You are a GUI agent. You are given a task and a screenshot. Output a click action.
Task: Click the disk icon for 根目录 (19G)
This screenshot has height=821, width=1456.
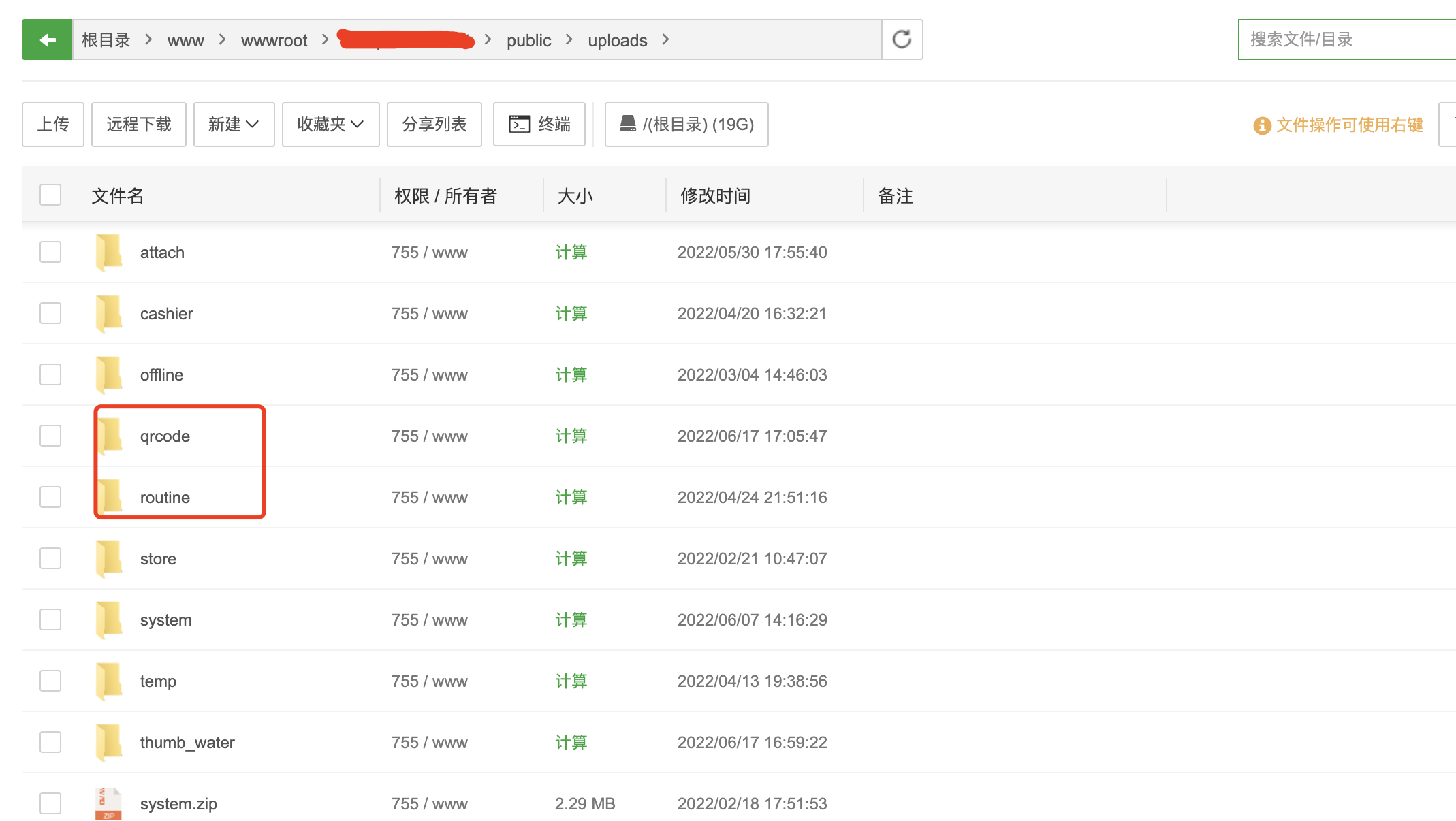(x=627, y=124)
